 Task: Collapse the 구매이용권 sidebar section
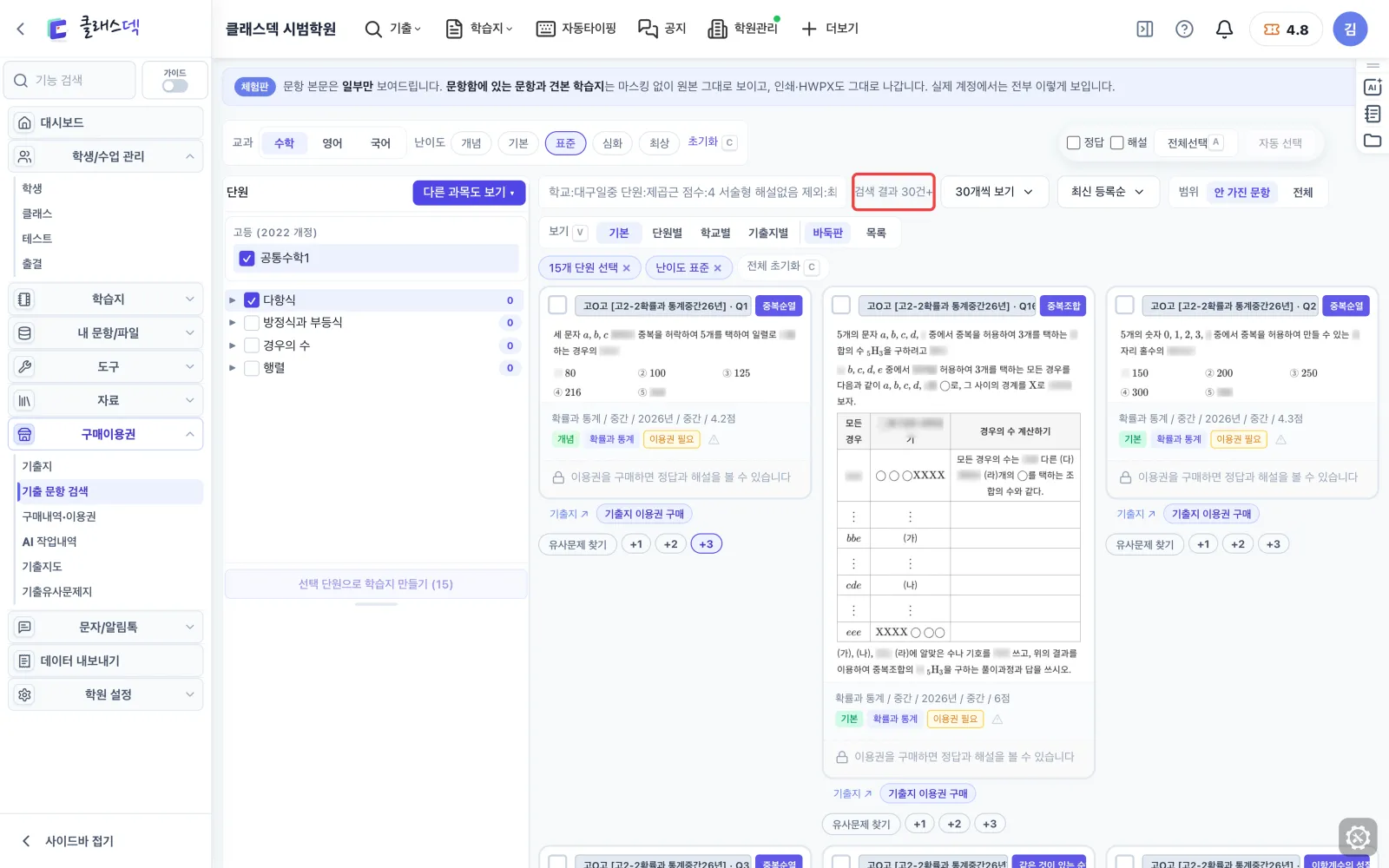point(106,434)
